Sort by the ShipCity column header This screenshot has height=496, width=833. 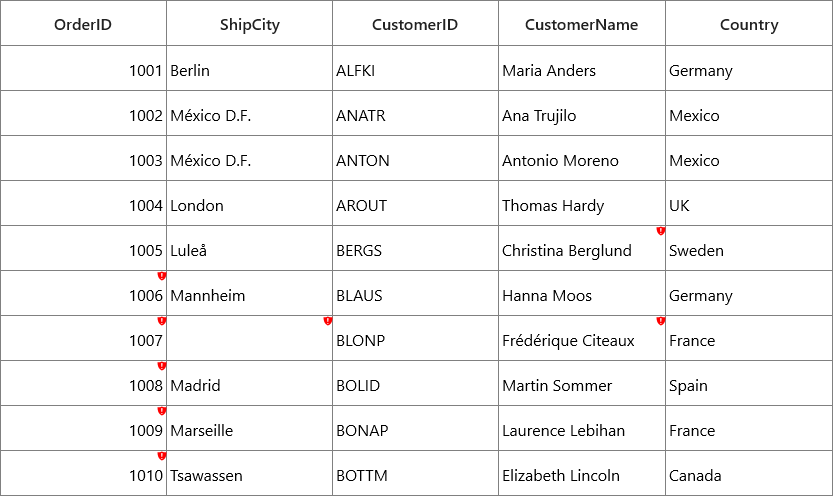pos(250,23)
